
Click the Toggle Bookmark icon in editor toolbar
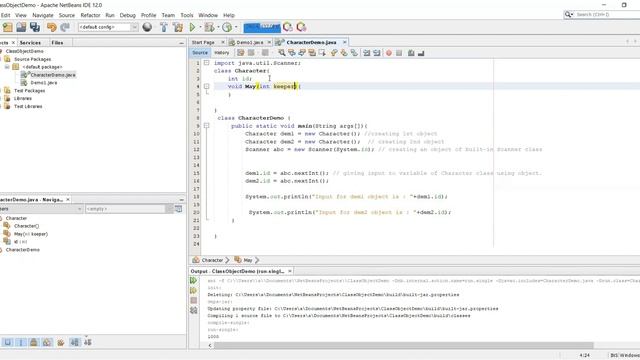(x=354, y=53)
